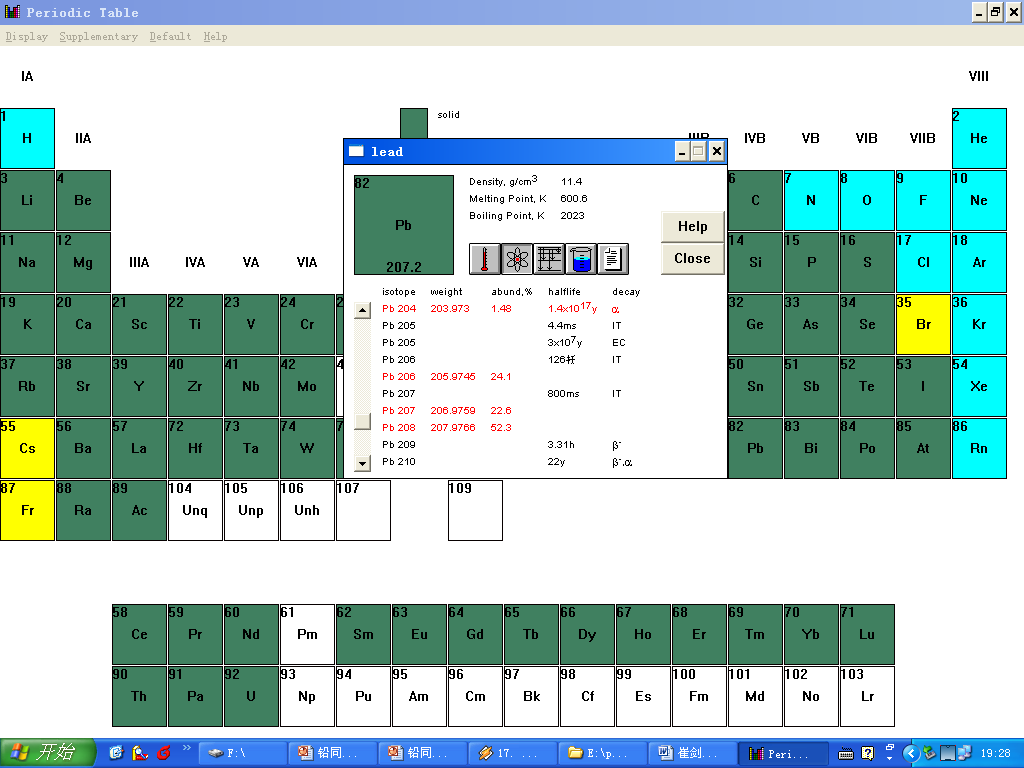This screenshot has height=768, width=1024.
Task: Select Cerium element cell
Action: [x=139, y=635]
